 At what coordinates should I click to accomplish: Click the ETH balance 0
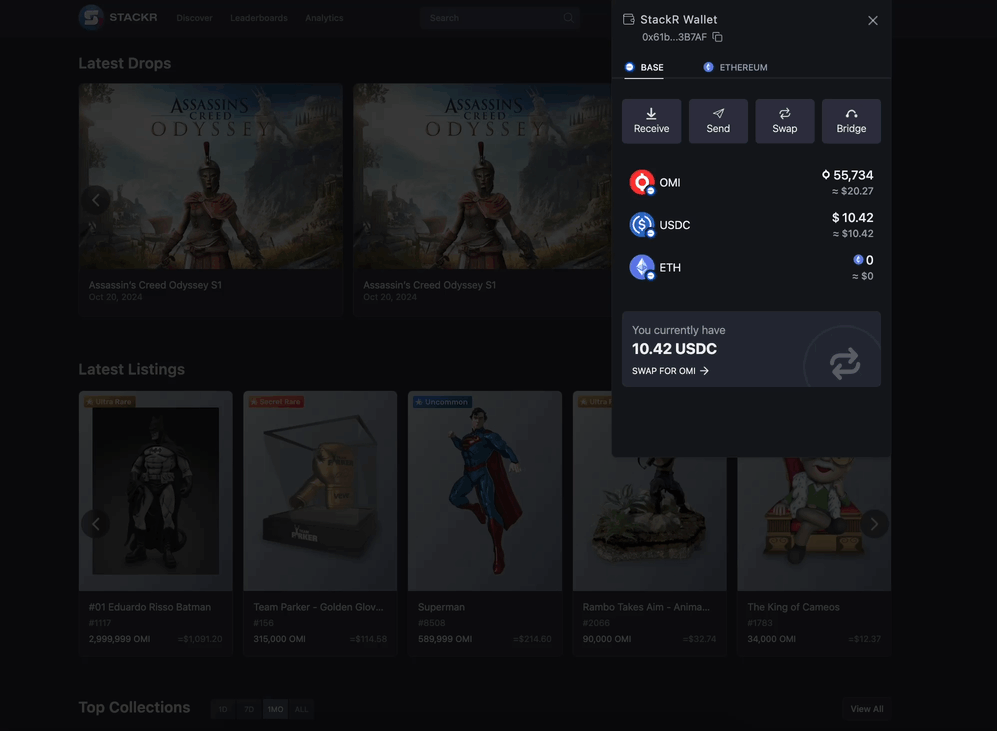click(x=863, y=260)
